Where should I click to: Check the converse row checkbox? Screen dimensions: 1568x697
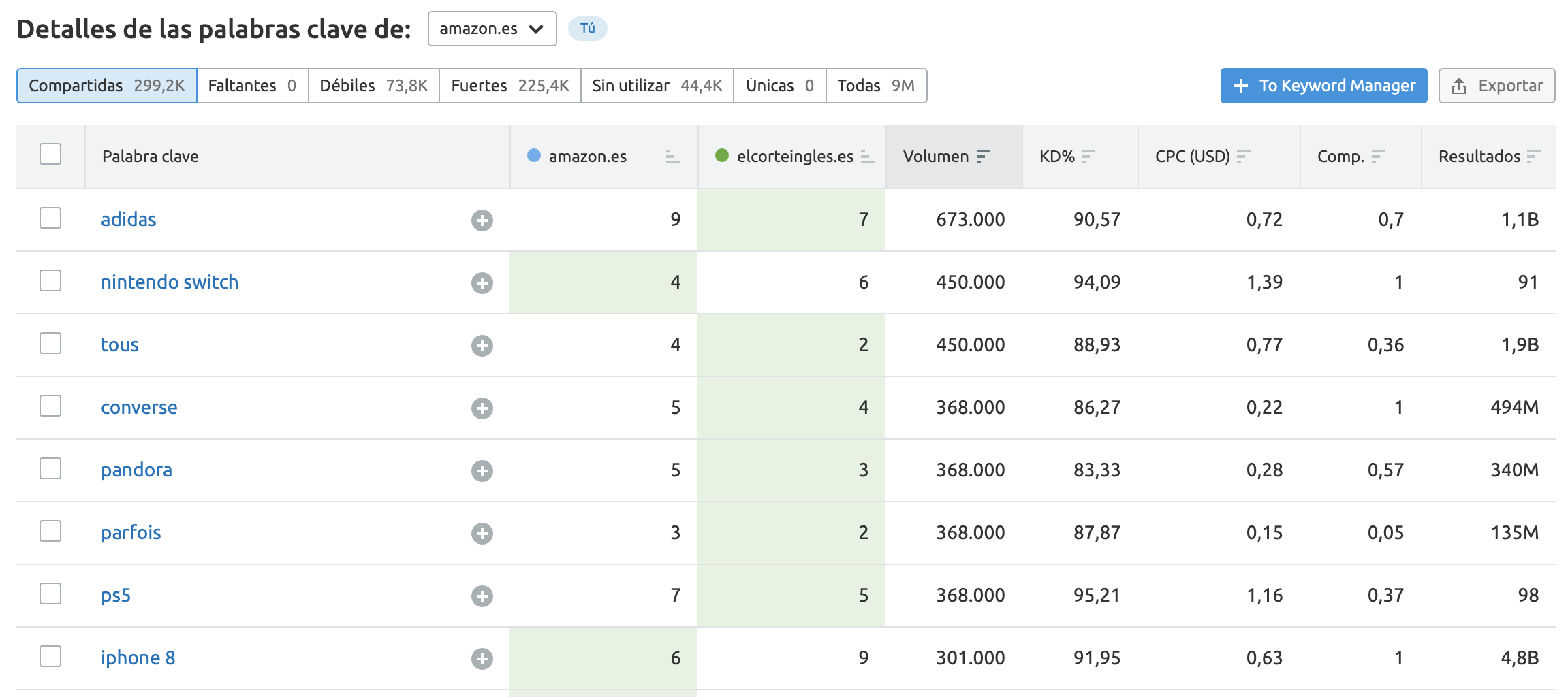click(50, 406)
